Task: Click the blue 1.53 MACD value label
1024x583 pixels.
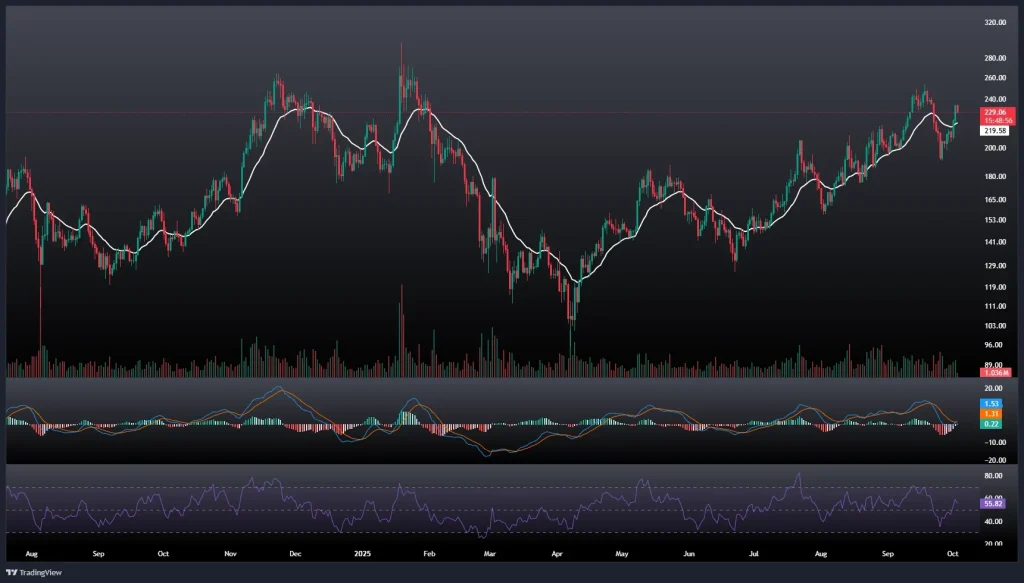Action: tap(965, 403)
